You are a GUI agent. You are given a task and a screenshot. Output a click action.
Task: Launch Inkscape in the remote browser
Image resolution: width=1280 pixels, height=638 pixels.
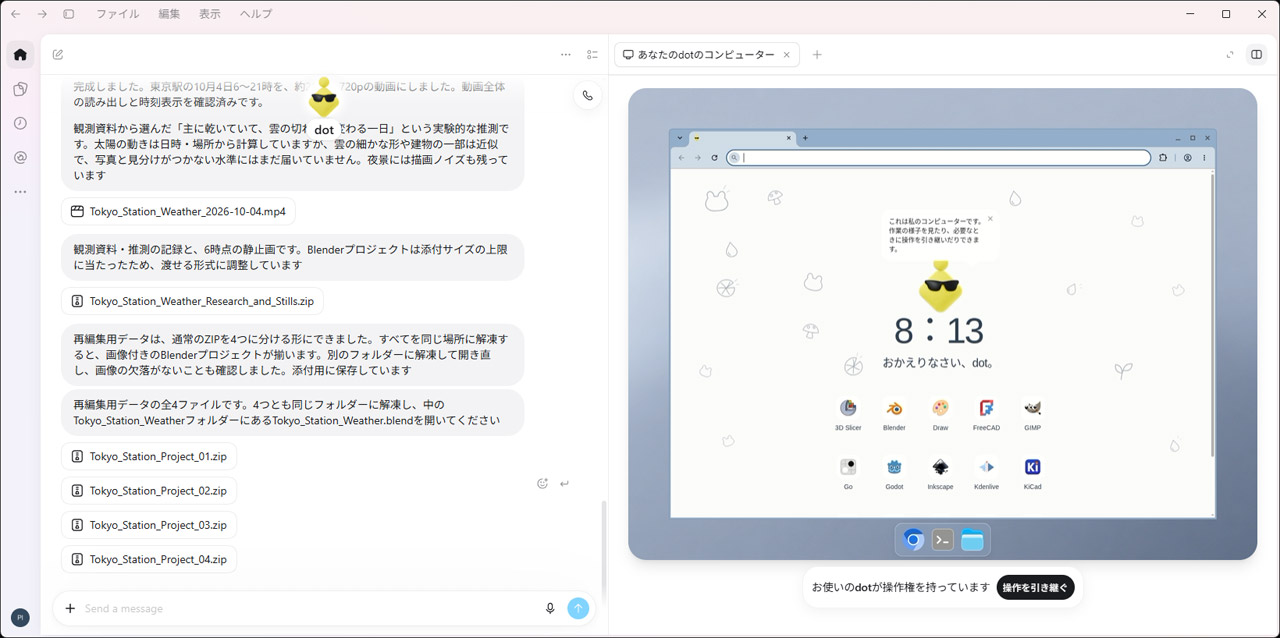[x=940, y=473]
